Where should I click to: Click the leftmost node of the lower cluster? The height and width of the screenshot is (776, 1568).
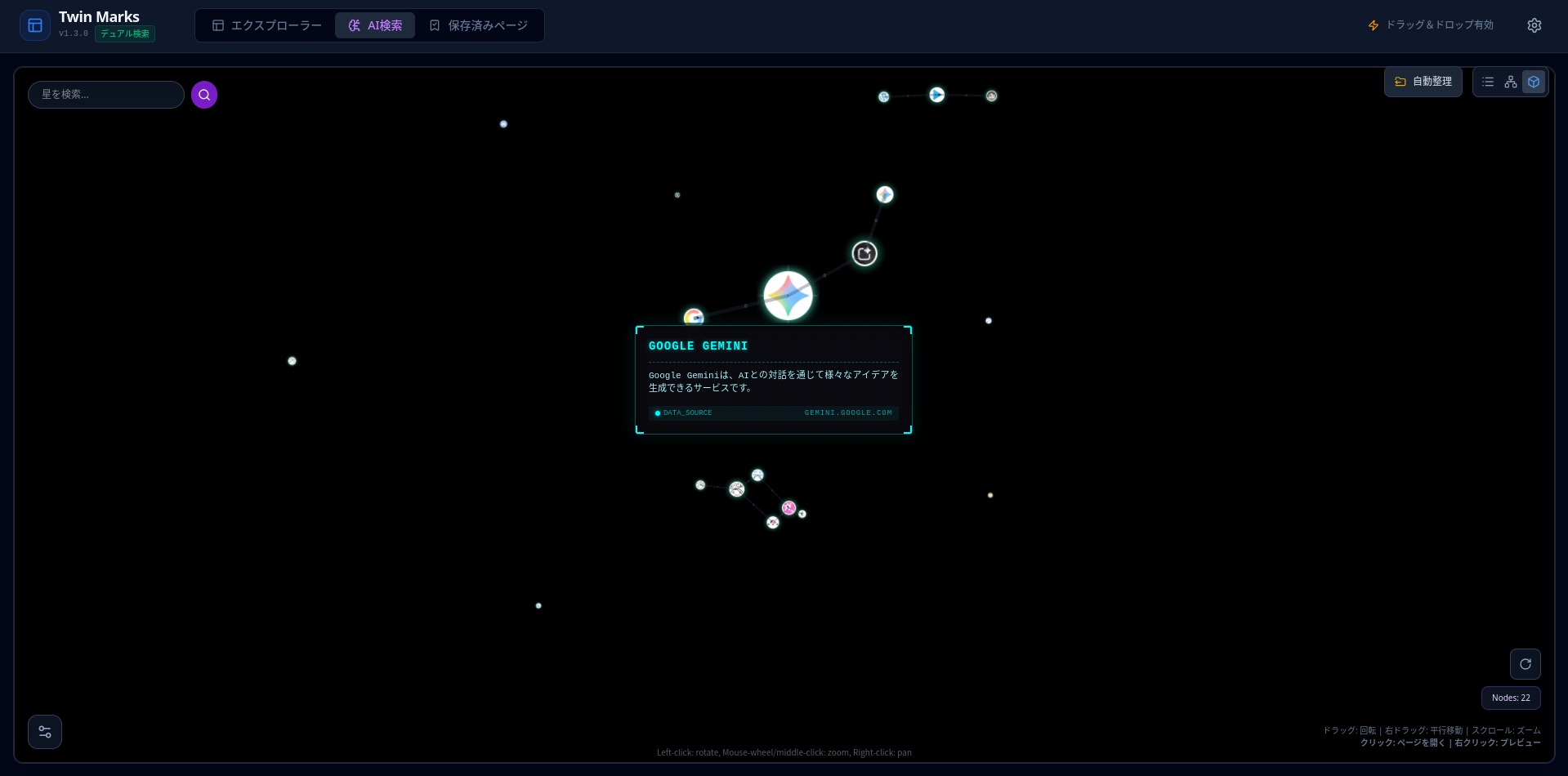click(700, 485)
